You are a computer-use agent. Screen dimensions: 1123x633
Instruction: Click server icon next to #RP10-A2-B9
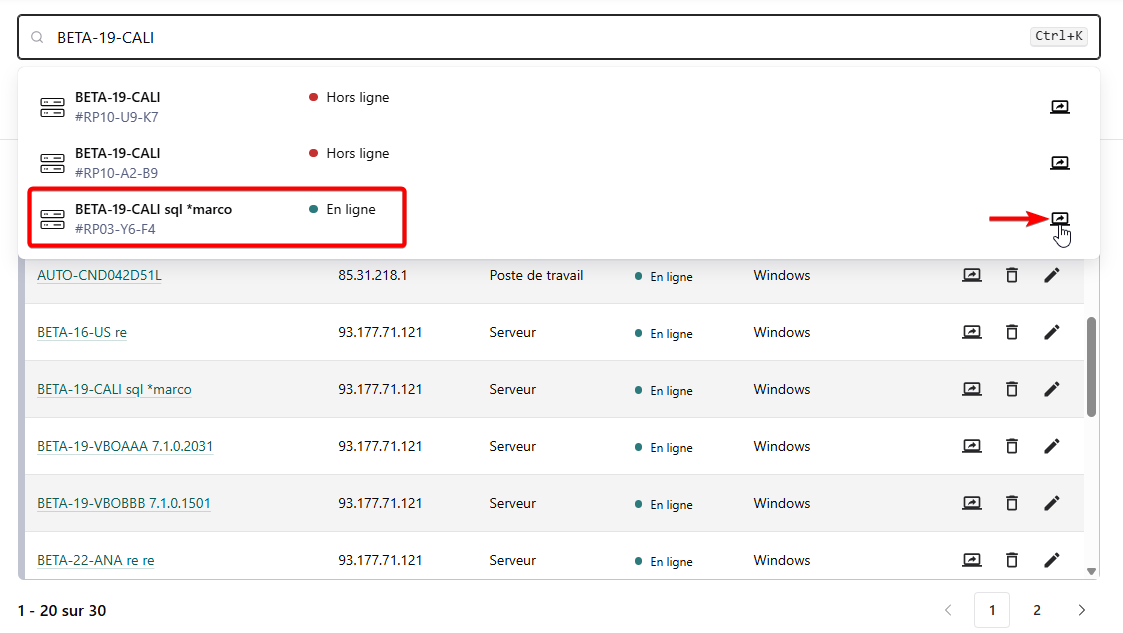[x=52, y=162]
